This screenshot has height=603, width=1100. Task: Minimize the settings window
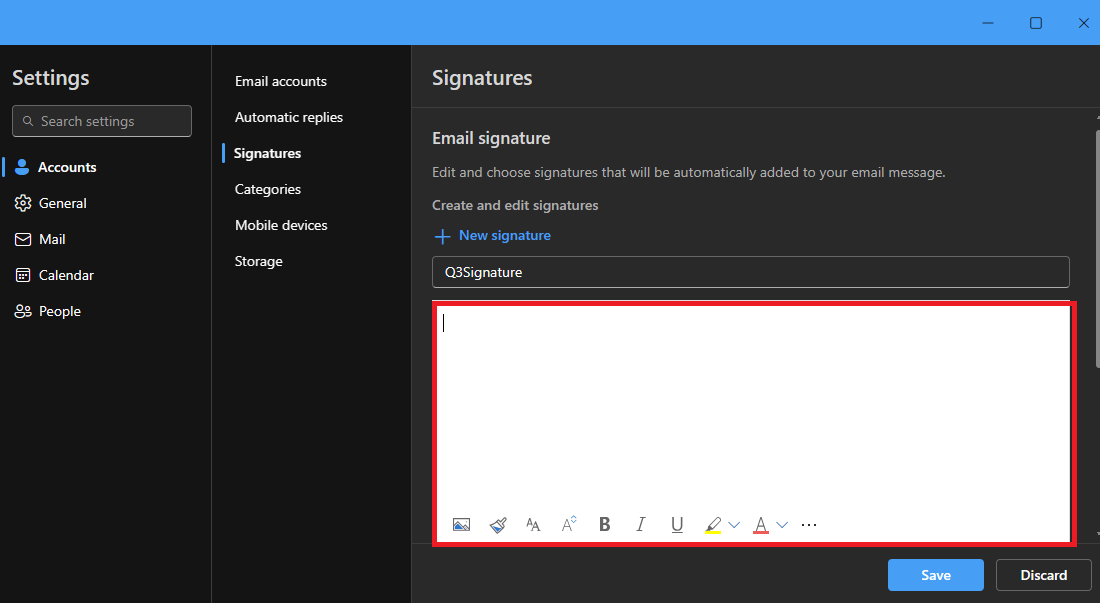tap(988, 22)
